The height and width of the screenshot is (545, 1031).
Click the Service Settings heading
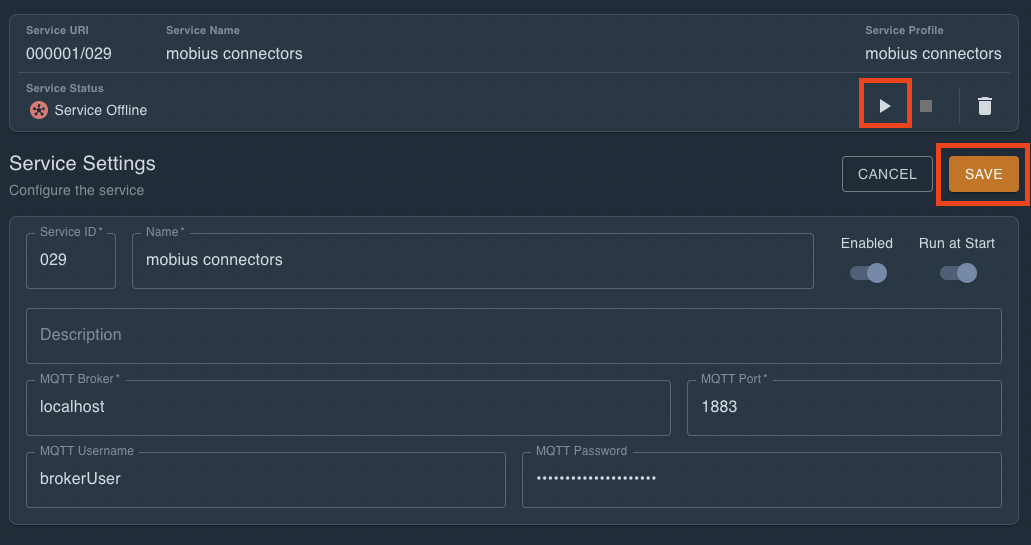[82, 163]
